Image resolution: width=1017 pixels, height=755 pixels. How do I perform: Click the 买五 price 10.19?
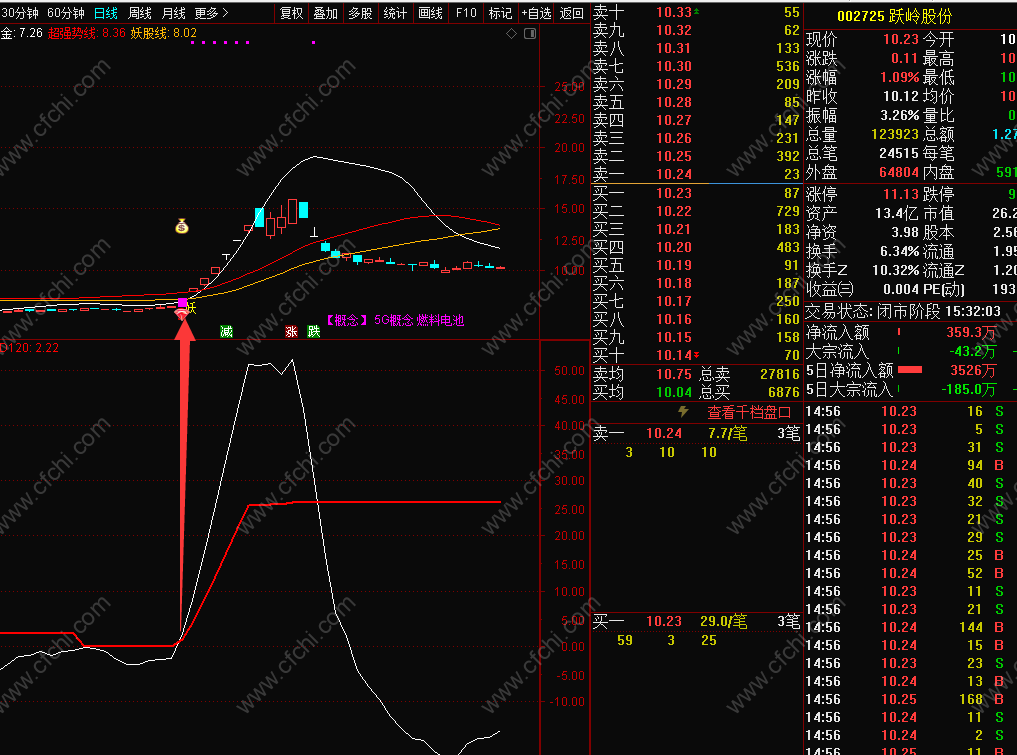coord(673,265)
